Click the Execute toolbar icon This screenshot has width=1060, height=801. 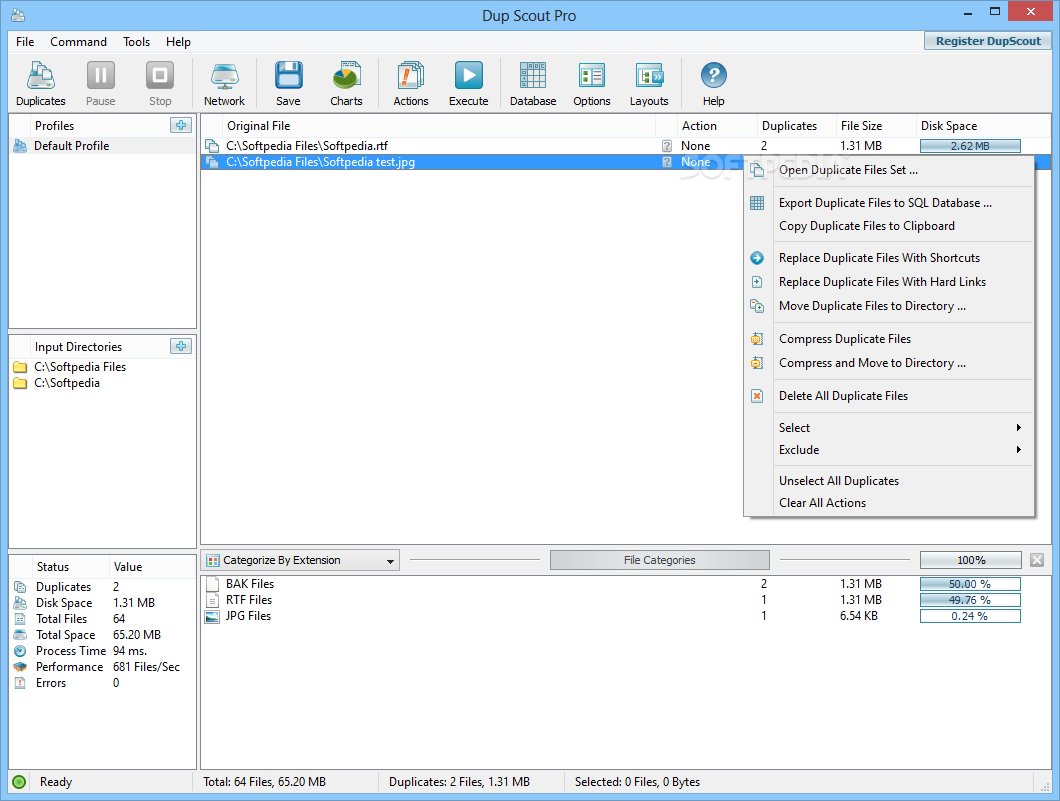click(468, 83)
